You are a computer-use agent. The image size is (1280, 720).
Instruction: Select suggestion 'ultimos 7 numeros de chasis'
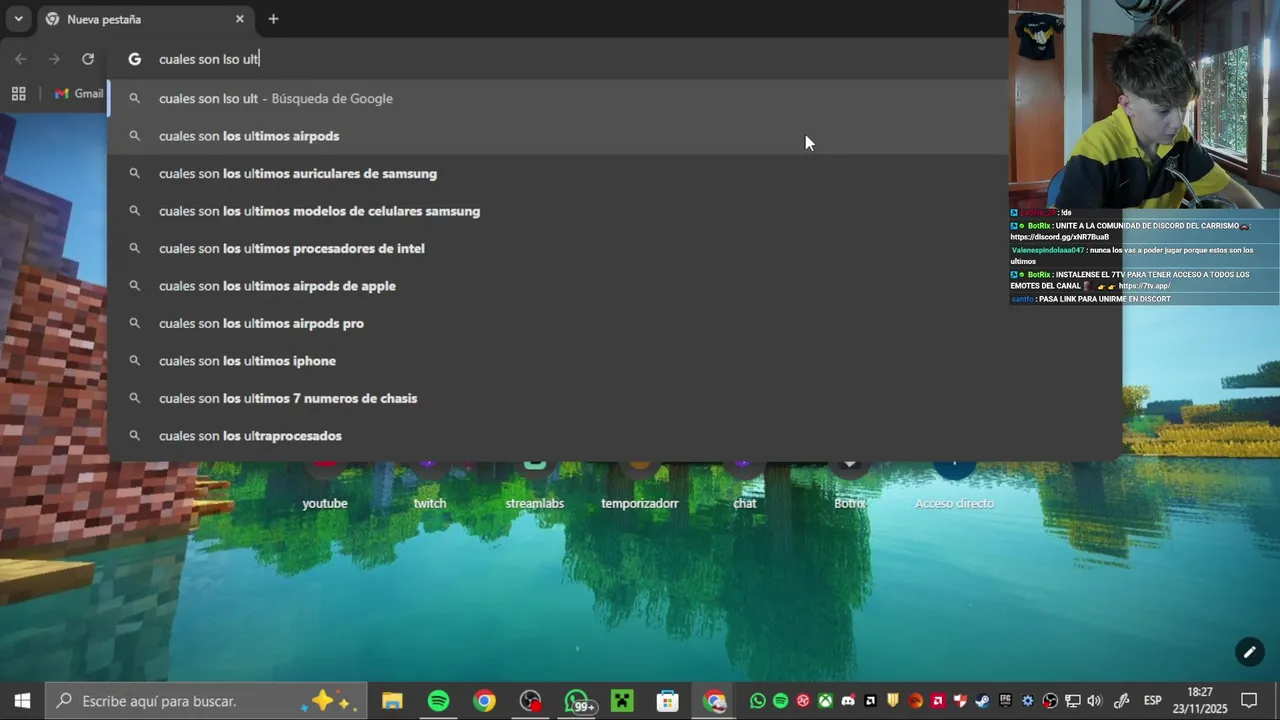614,398
